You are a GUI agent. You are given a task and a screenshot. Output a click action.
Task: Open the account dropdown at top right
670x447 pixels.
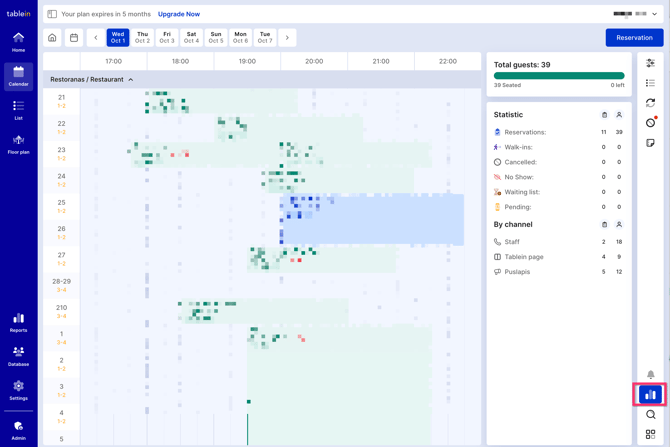636,14
